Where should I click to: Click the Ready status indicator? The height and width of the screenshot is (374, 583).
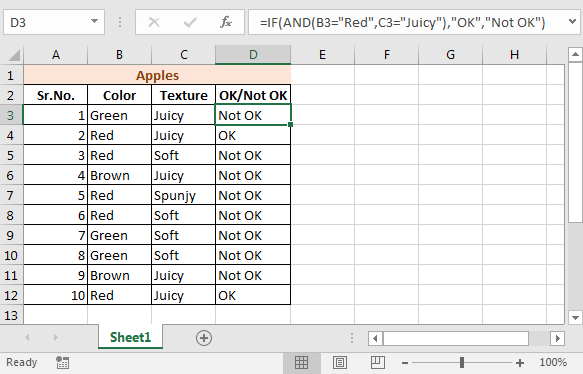point(22,362)
